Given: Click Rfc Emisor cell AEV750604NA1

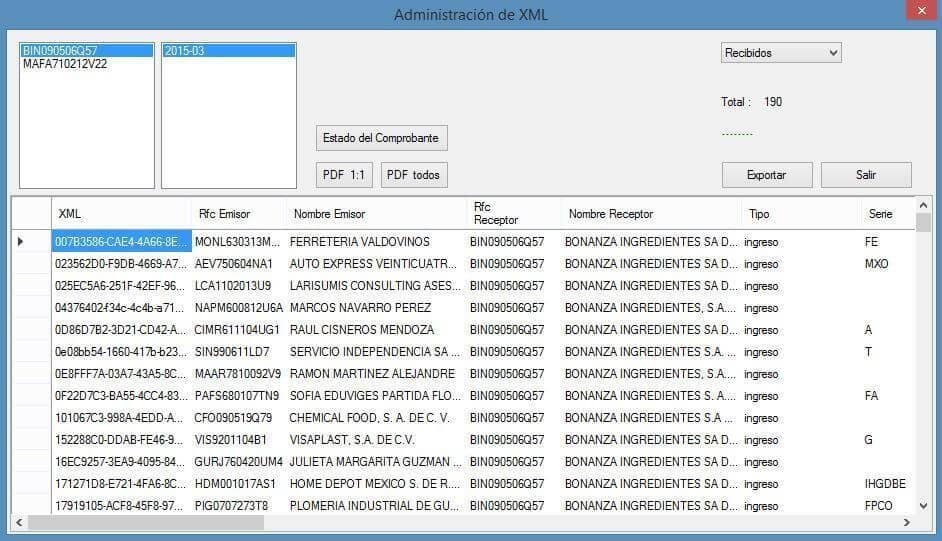Looking at the screenshot, I should click(x=239, y=264).
